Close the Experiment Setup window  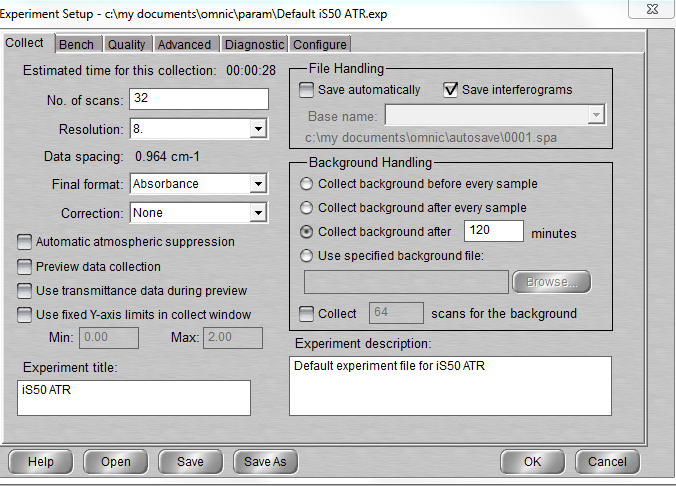[652, 9]
